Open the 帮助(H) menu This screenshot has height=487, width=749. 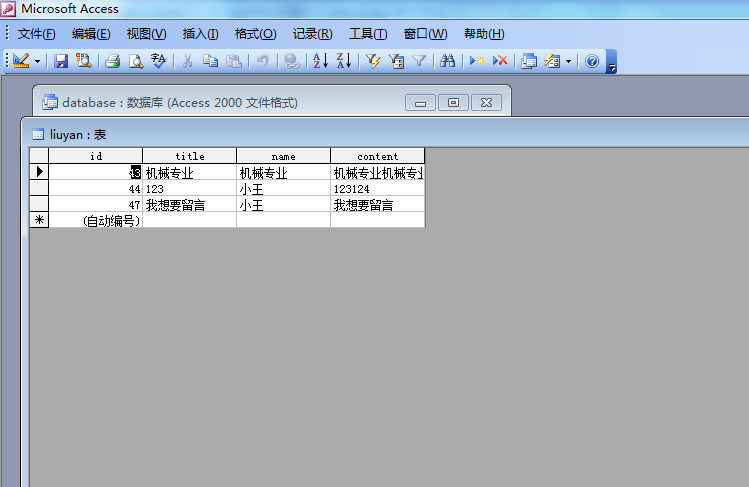point(484,34)
